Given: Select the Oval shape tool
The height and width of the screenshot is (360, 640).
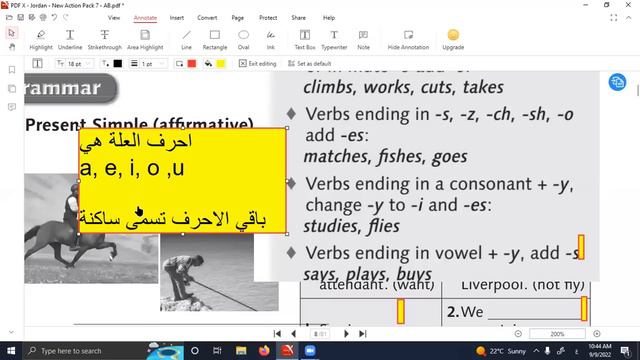Looking at the screenshot, I should click(243, 40).
